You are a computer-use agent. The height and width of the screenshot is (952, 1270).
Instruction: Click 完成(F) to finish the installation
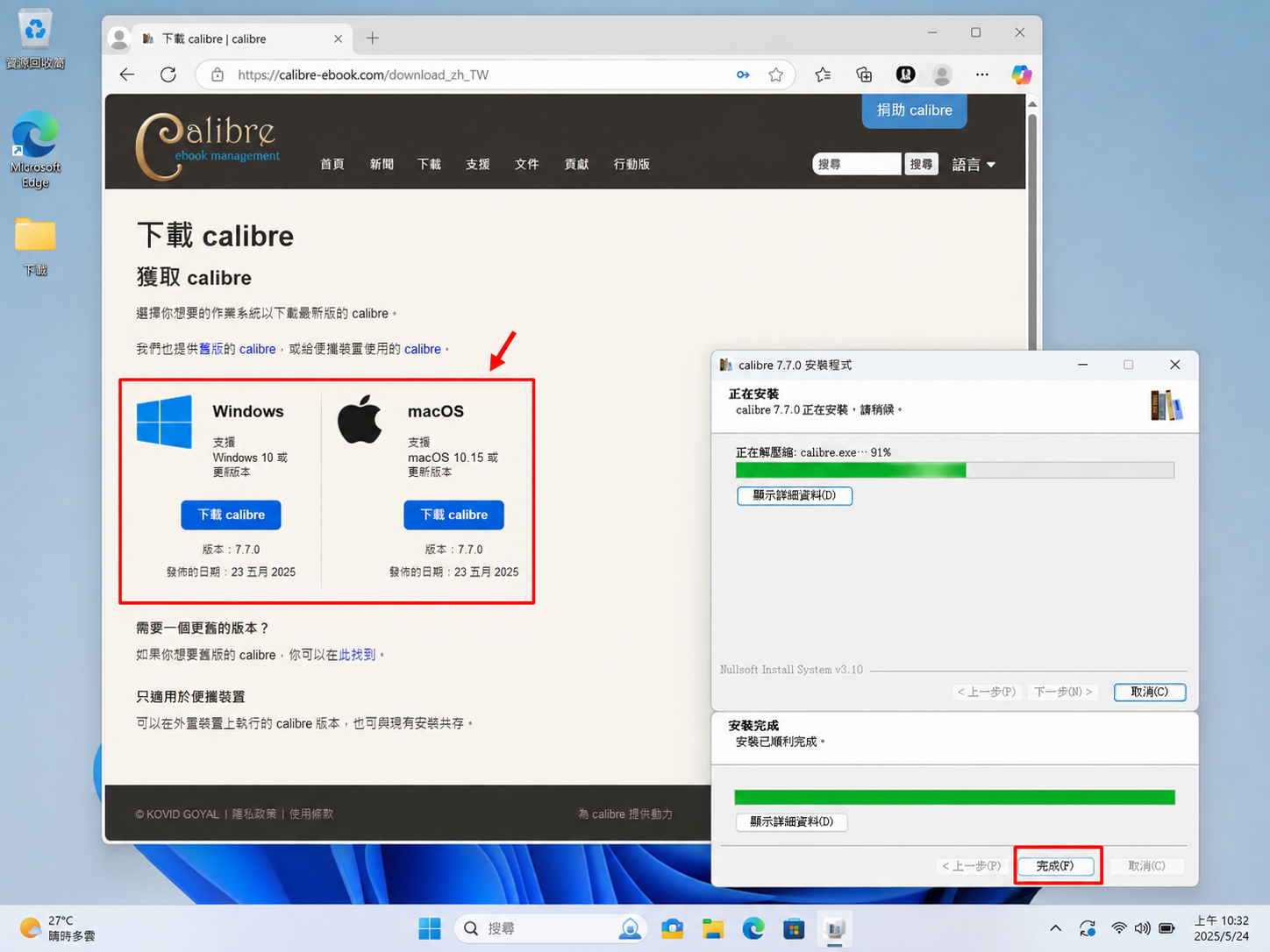(x=1055, y=866)
